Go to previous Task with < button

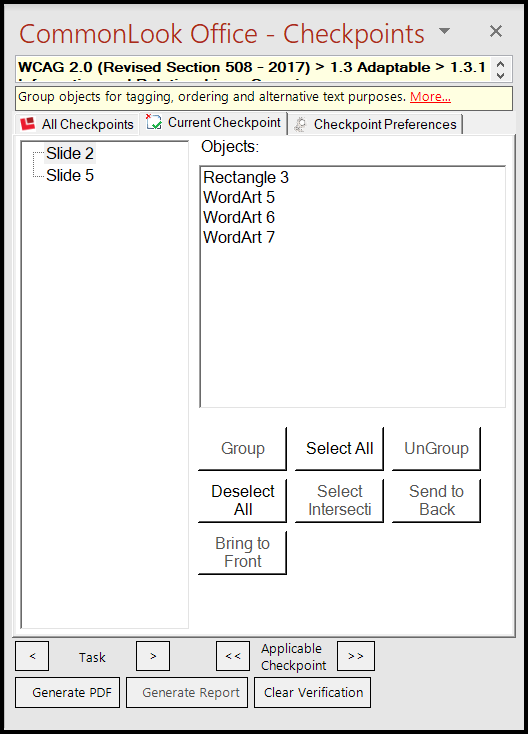coord(32,656)
